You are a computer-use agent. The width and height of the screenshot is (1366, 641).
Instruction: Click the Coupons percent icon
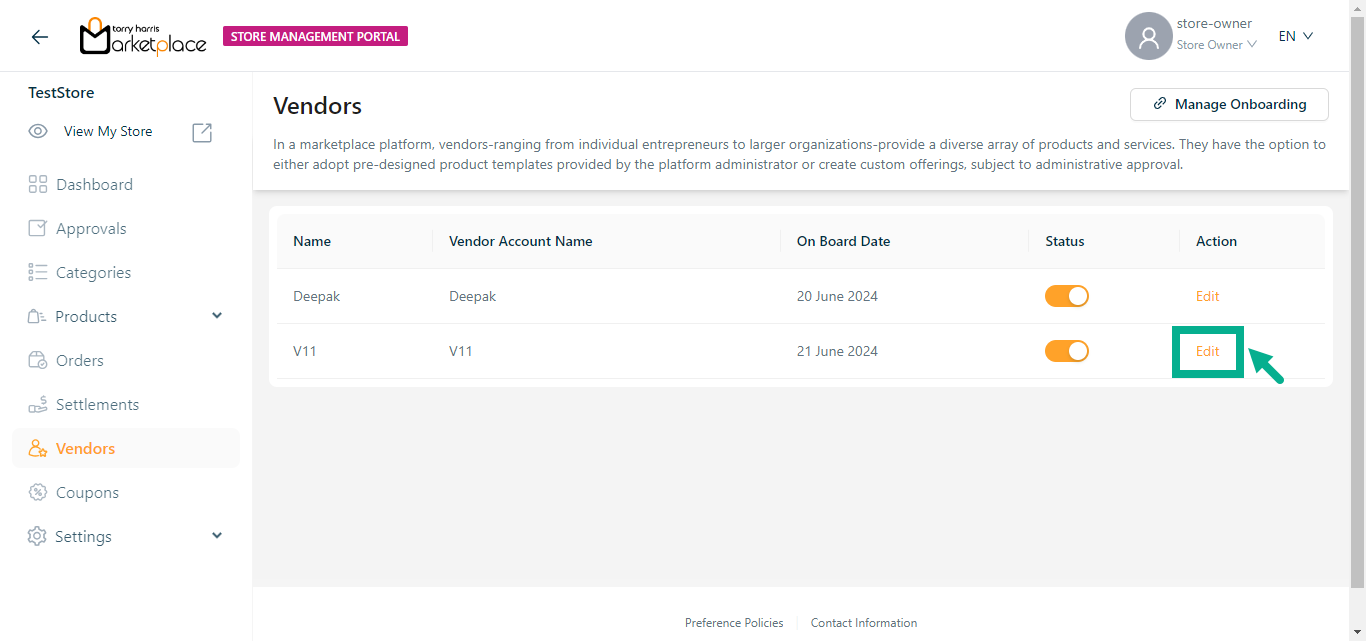point(38,493)
